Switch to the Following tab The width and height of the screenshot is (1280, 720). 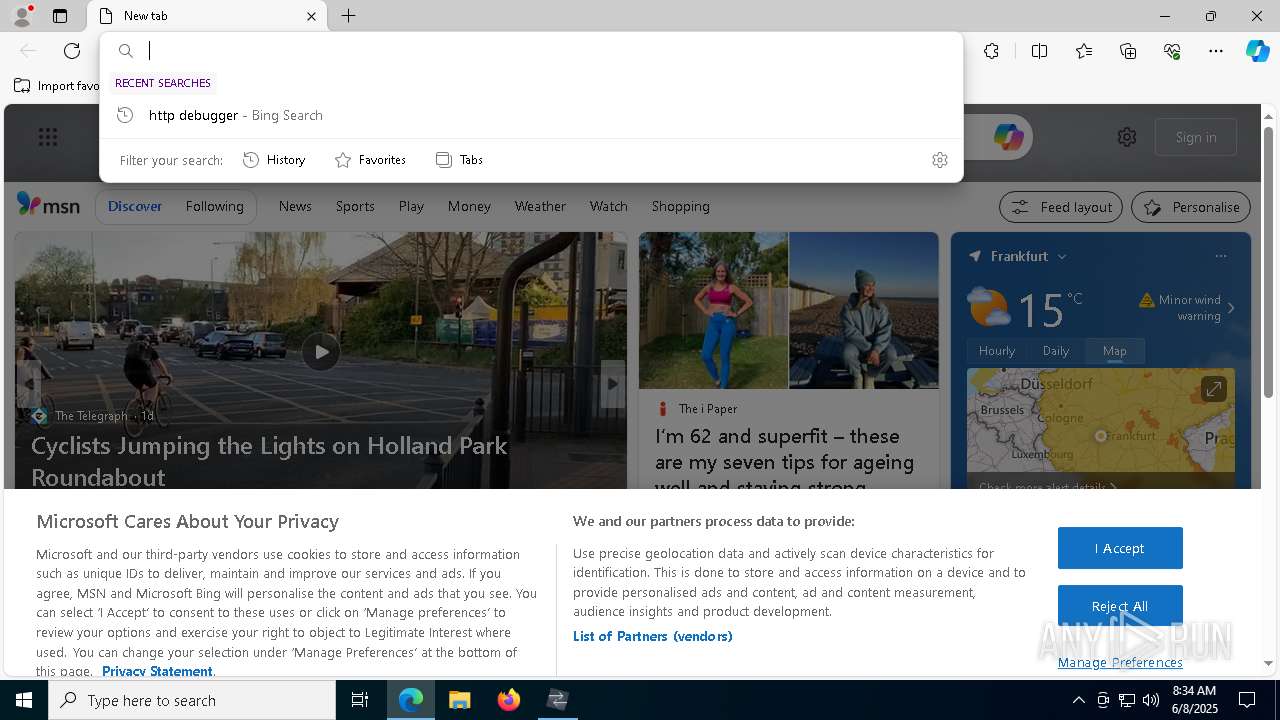214,206
